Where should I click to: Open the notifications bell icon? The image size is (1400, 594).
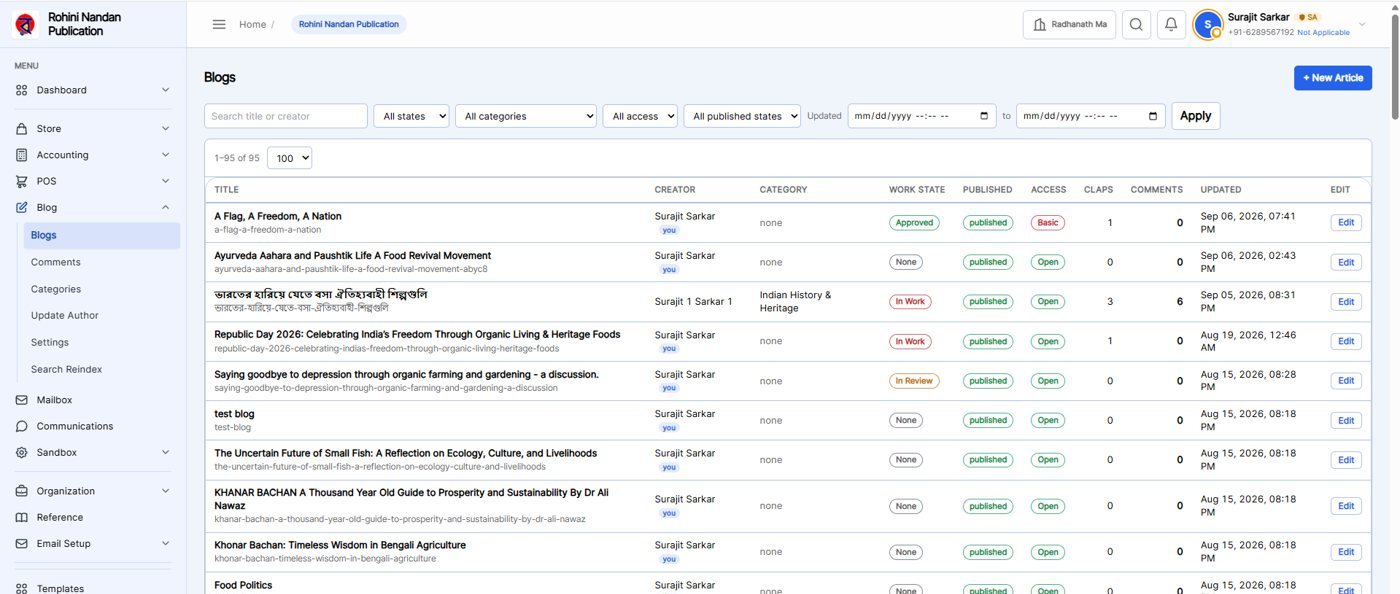(x=1171, y=25)
